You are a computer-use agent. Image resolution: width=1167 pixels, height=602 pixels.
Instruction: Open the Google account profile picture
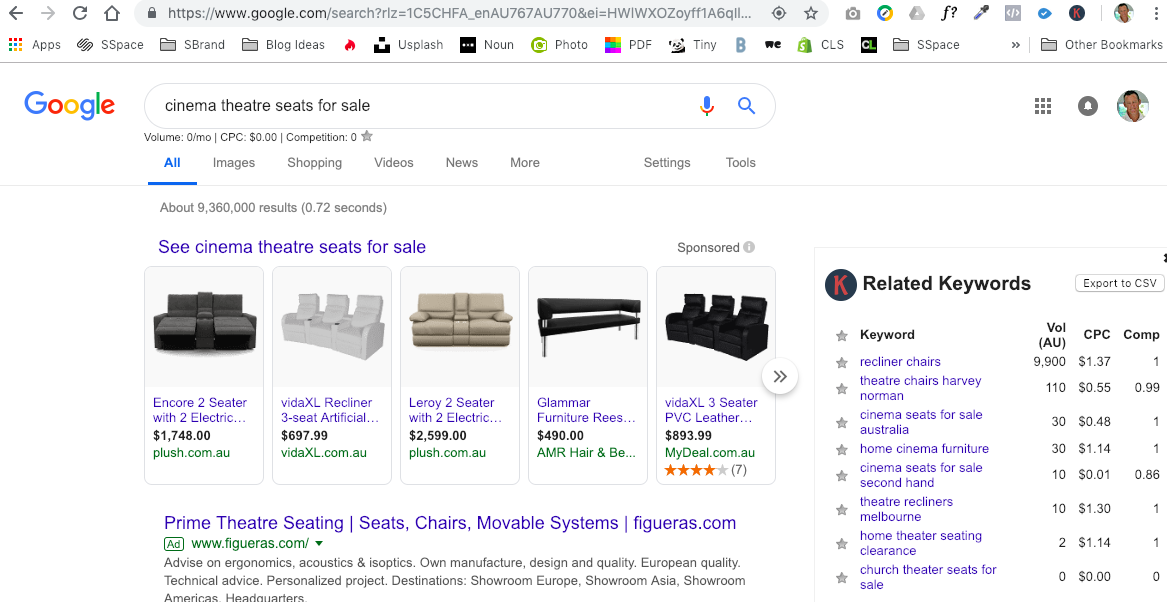1132,106
